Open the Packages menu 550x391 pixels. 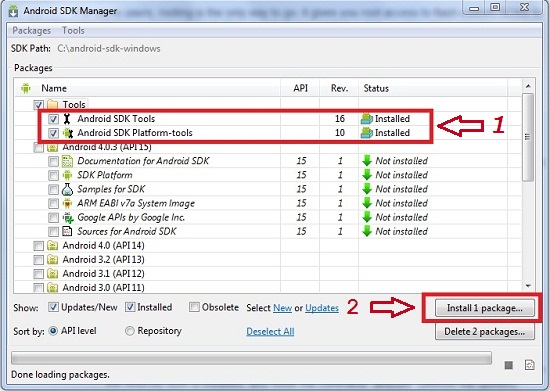32,31
